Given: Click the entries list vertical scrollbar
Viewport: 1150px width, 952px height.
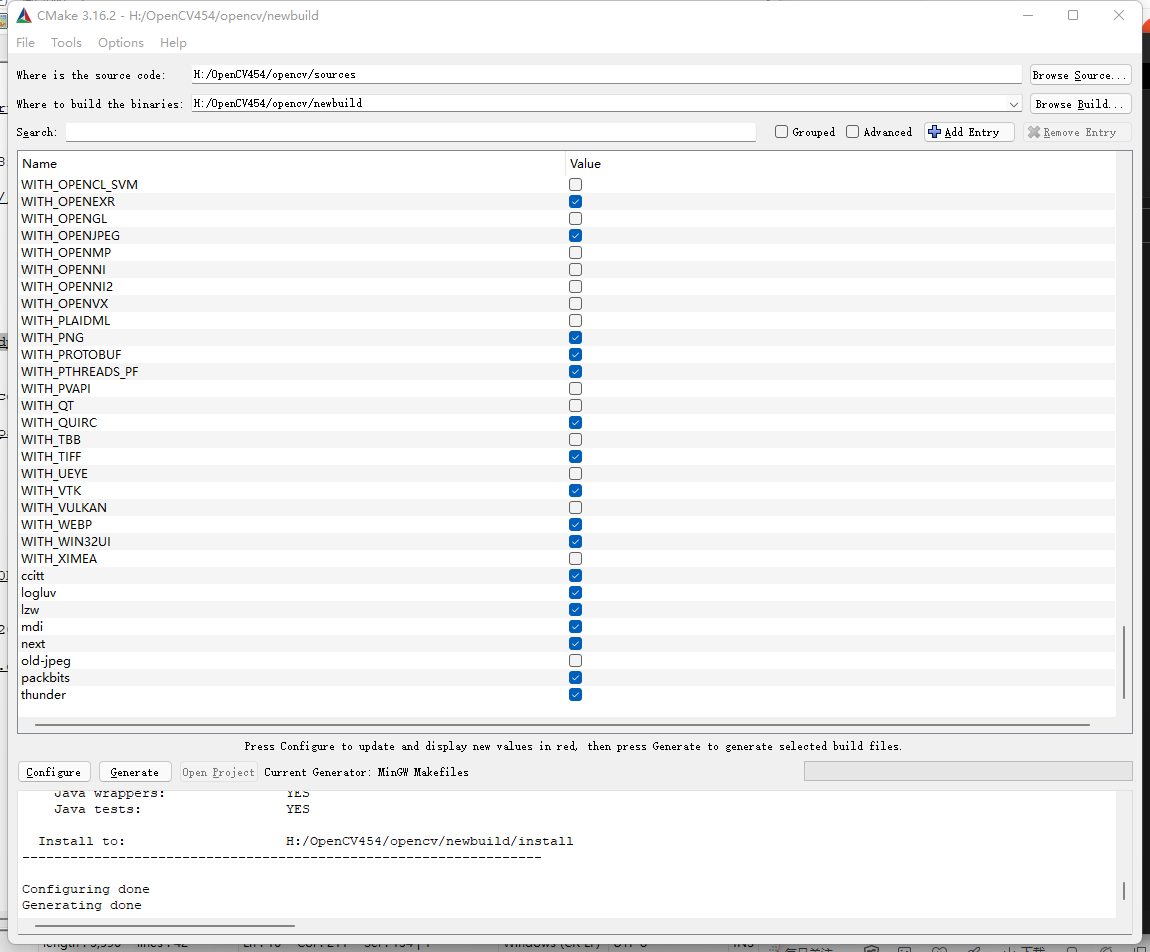Looking at the screenshot, I should pos(1124,662).
